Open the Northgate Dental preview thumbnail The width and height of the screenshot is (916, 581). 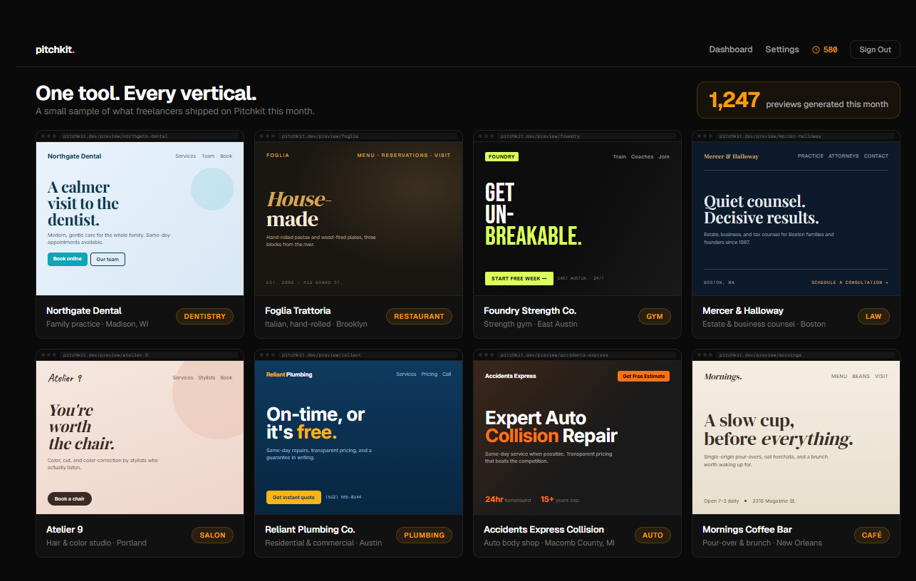point(140,218)
